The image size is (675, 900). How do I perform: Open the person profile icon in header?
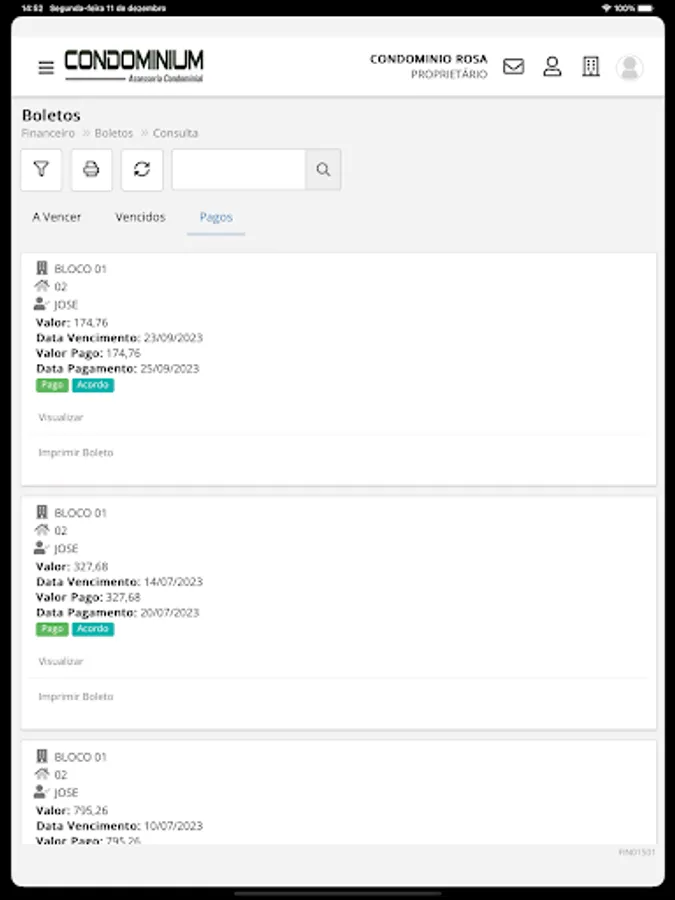coord(552,67)
